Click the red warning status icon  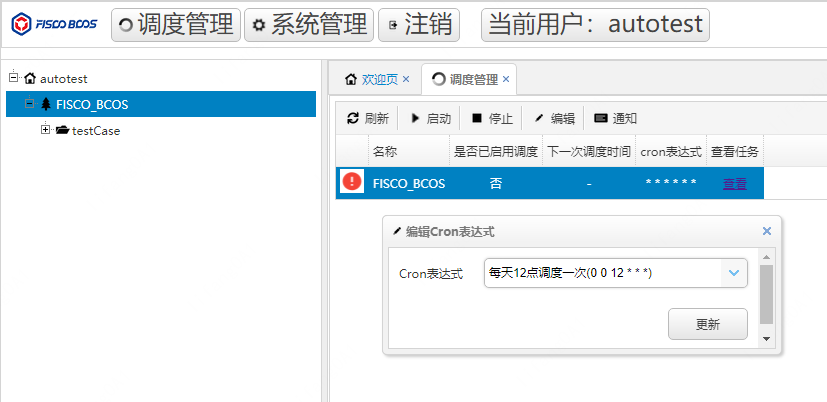point(352,181)
